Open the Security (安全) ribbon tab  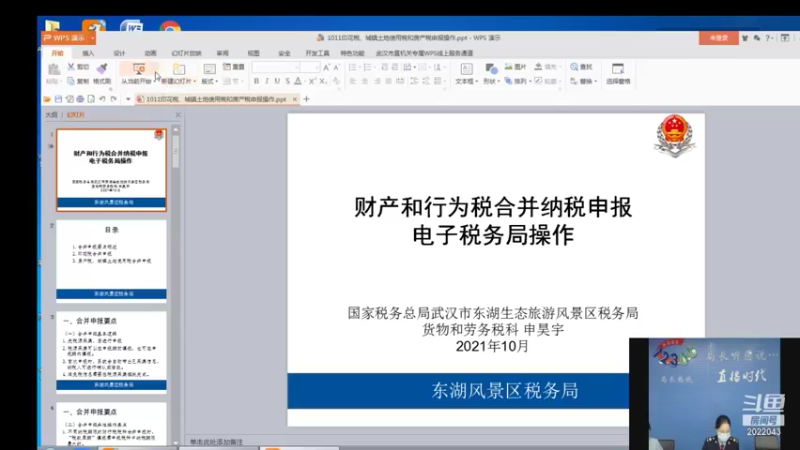pos(284,53)
